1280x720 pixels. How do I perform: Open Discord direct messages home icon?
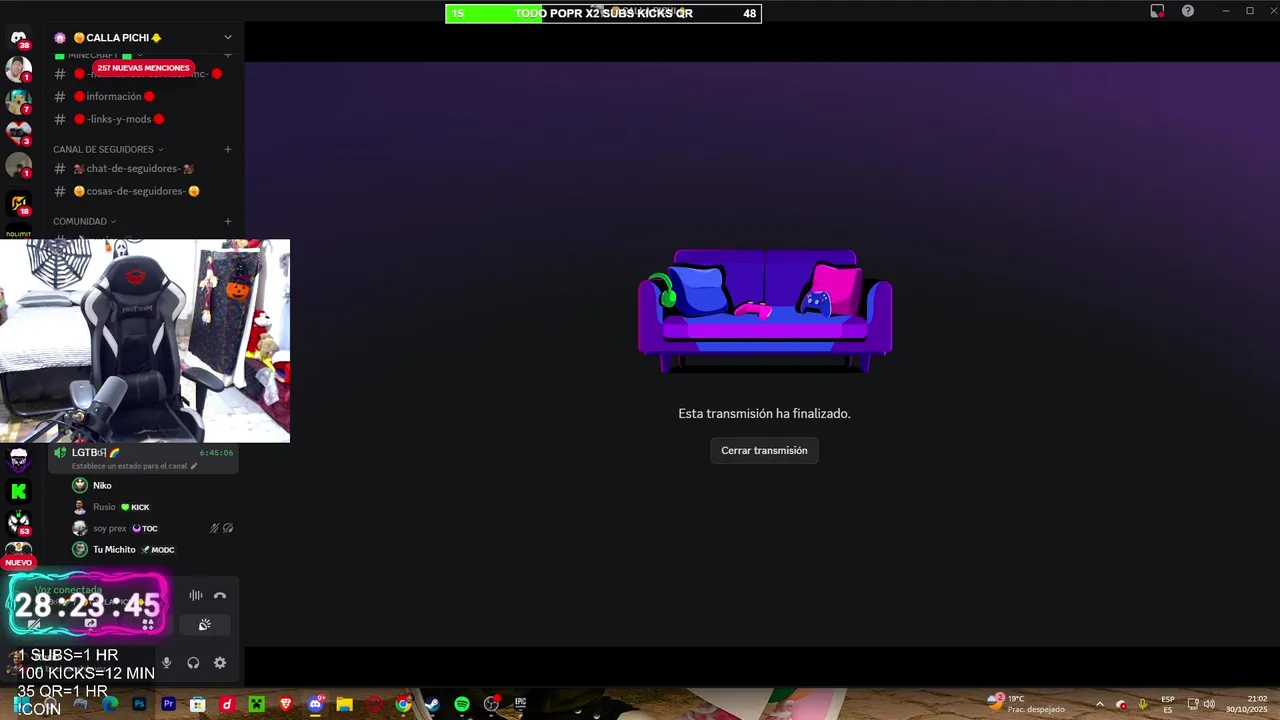(19, 39)
